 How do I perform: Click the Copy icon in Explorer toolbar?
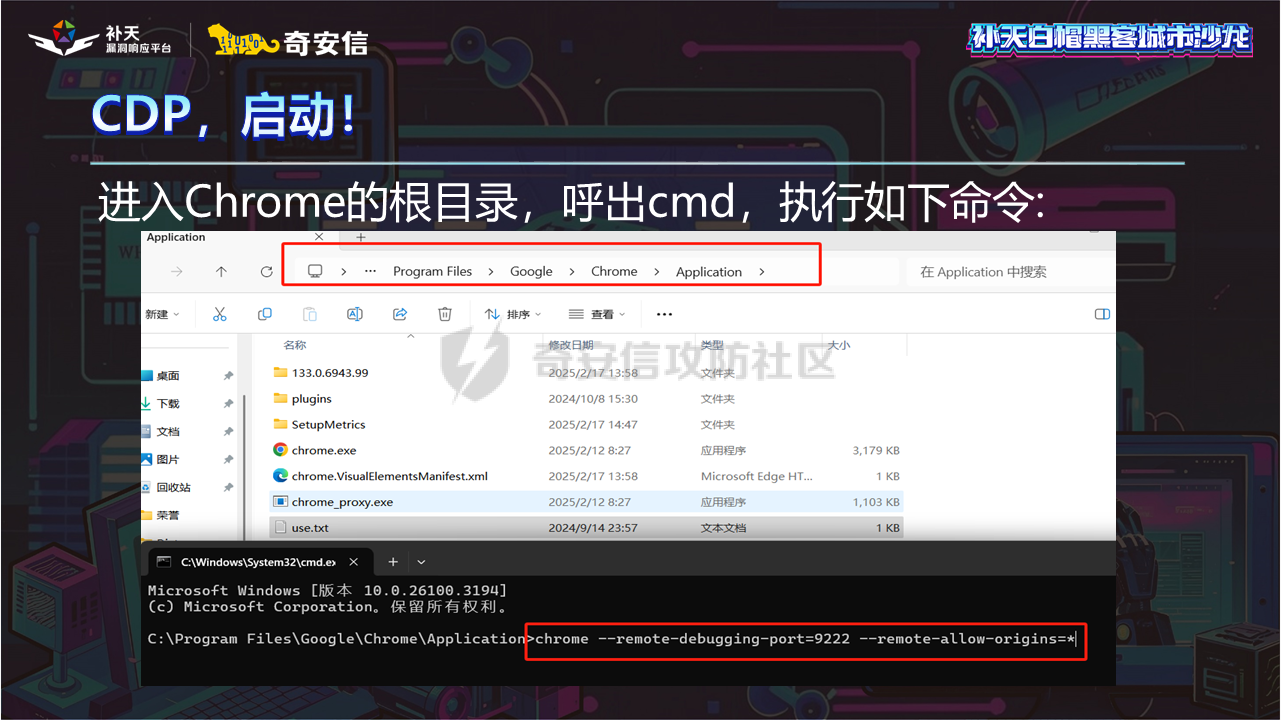[265, 314]
